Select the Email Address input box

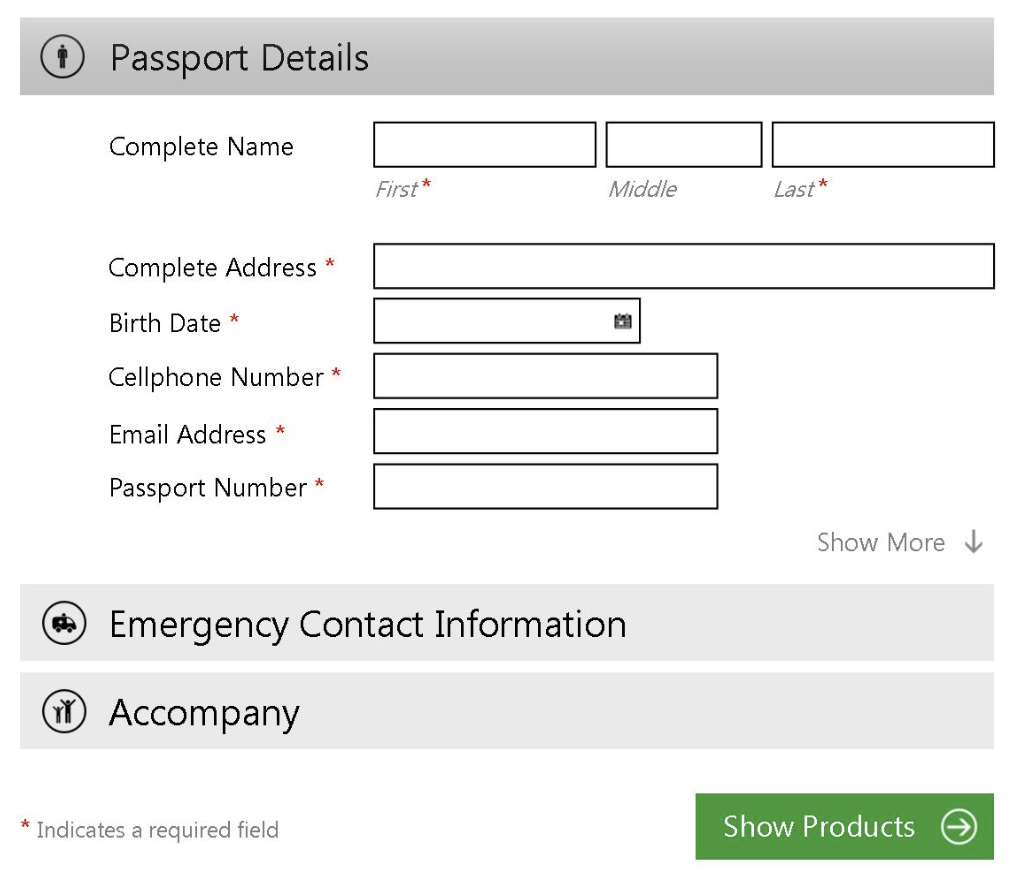point(545,431)
